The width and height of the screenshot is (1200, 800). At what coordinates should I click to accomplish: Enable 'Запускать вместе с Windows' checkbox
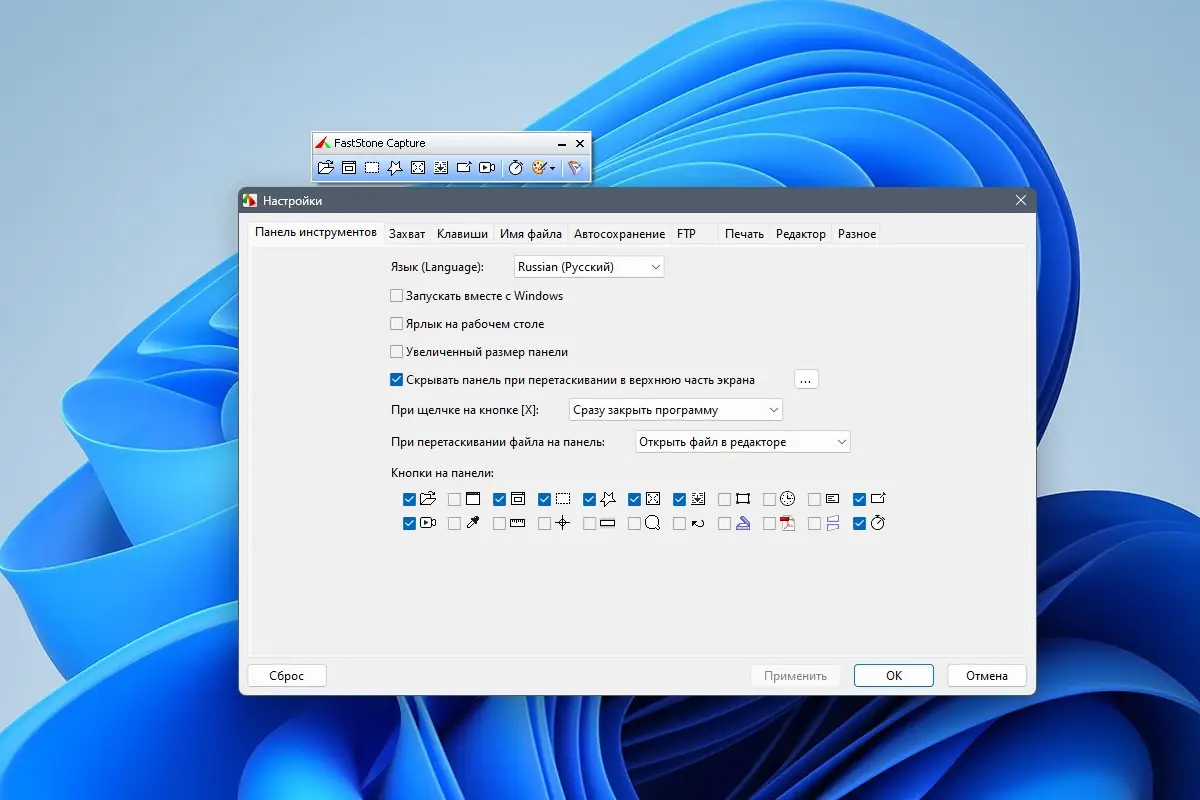pos(396,296)
